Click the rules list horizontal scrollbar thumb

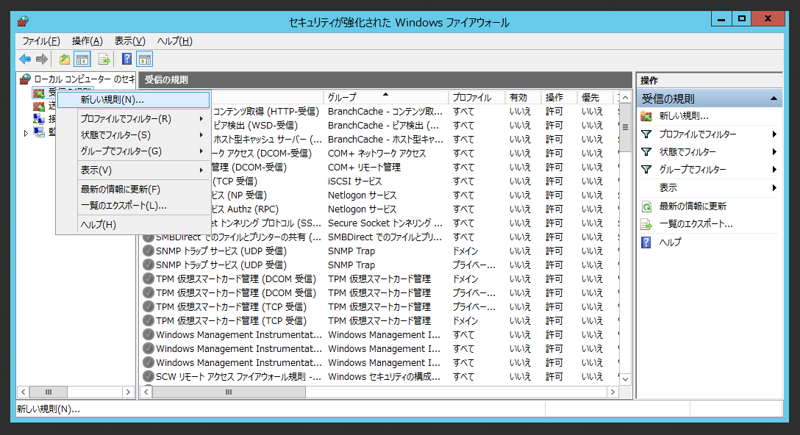point(229,392)
